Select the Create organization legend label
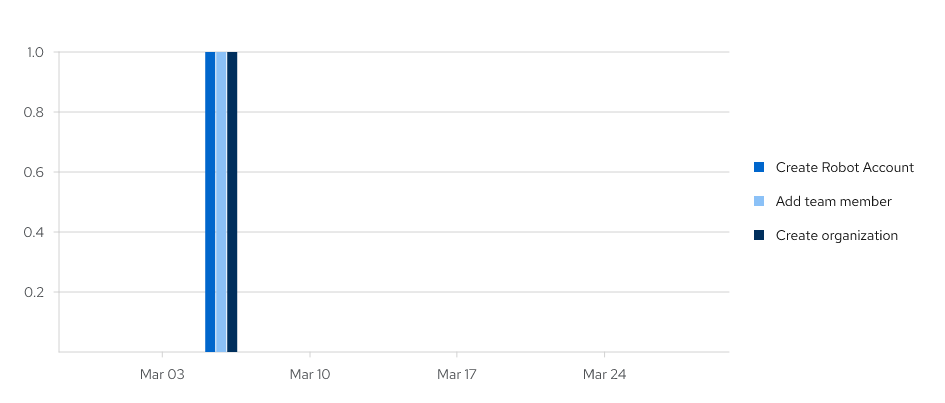Screen dimensions: 945x403 836,235
